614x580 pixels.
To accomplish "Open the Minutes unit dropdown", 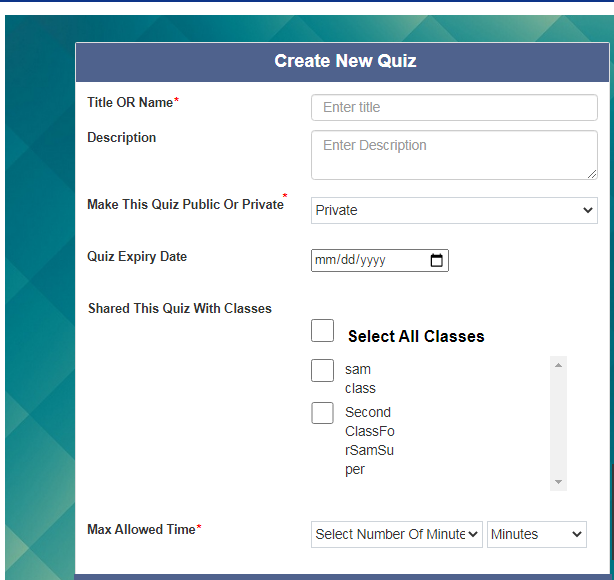I will pos(537,534).
